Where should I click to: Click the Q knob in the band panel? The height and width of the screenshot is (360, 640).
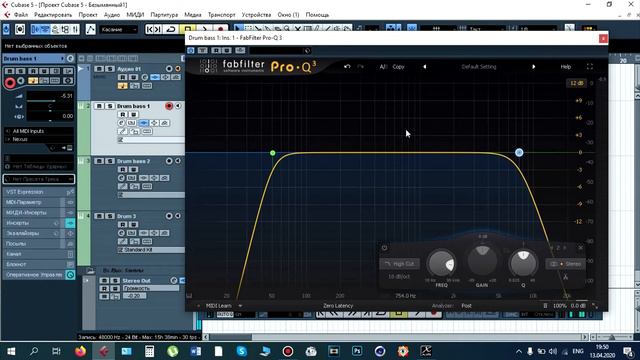pos(523,263)
